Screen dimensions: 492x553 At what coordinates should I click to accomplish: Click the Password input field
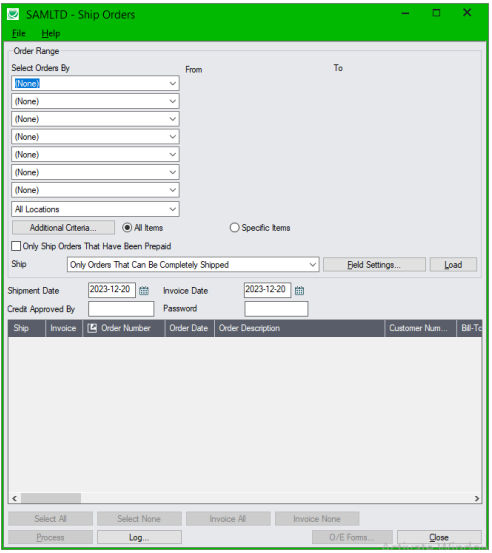[276, 309]
